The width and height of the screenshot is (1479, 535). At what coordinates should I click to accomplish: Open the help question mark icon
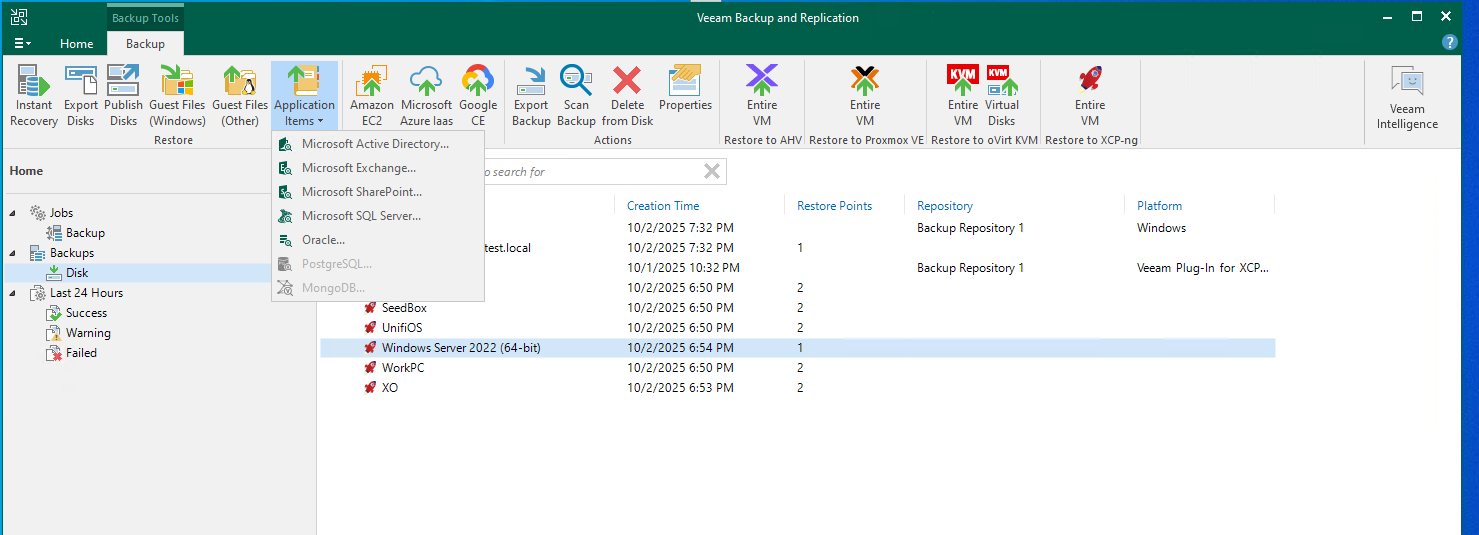pos(1449,42)
